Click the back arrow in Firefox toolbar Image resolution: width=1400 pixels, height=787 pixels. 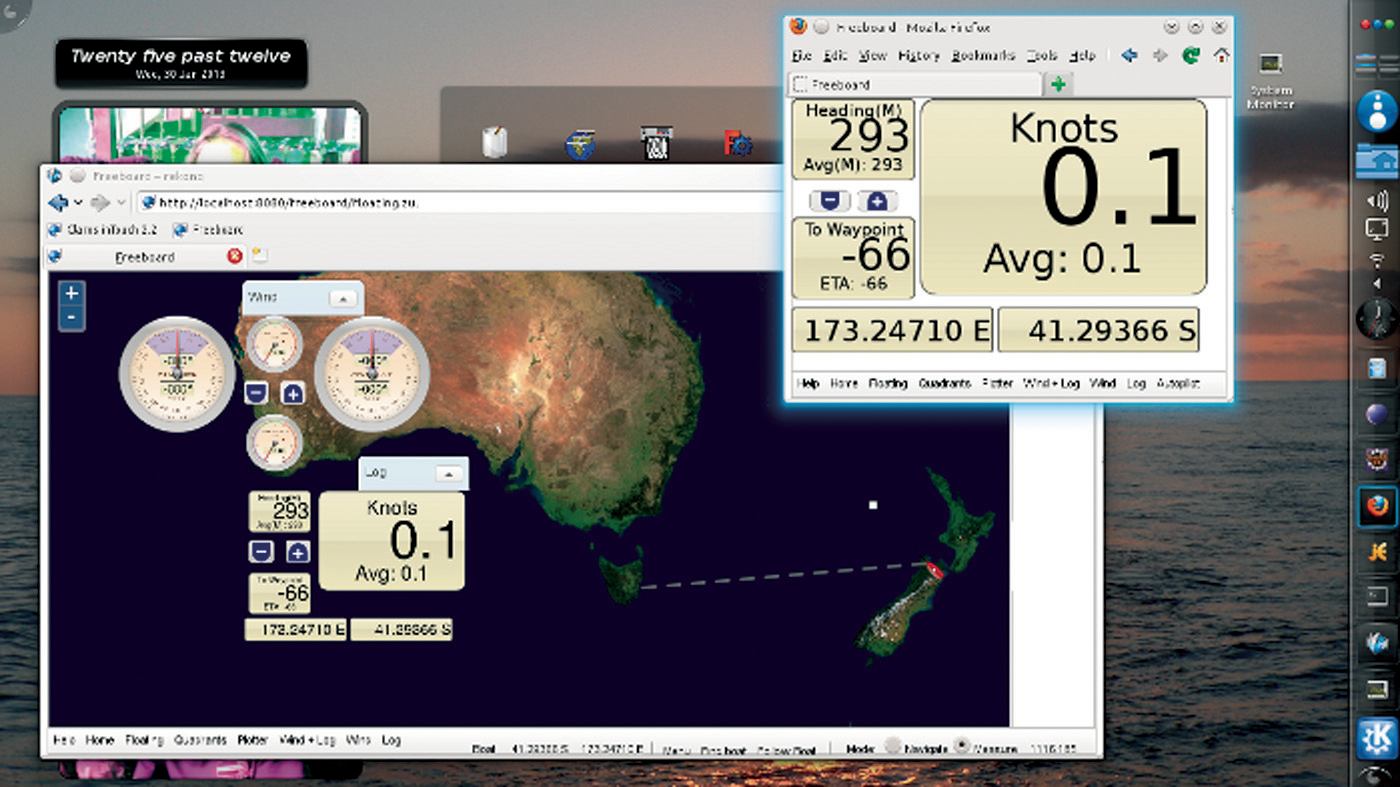point(1129,56)
